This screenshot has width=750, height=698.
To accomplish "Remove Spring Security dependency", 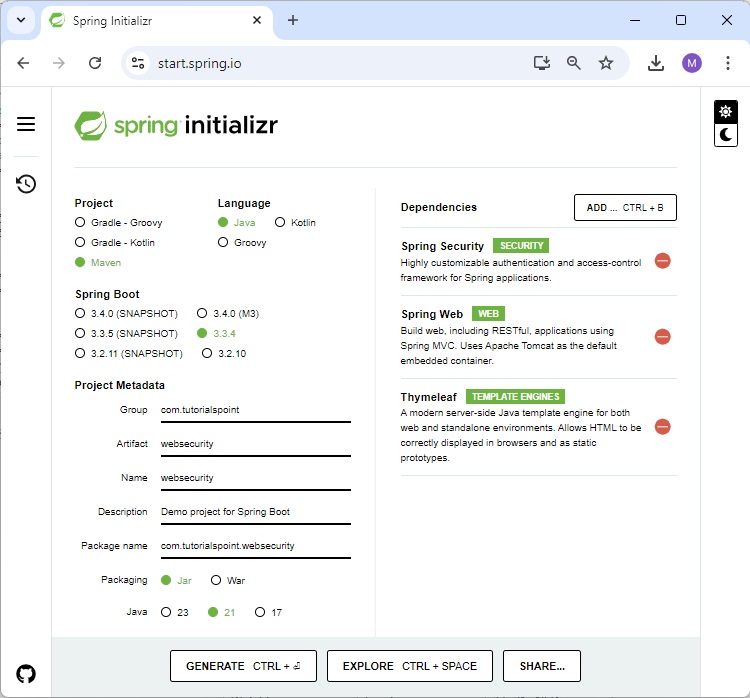I will point(662,261).
